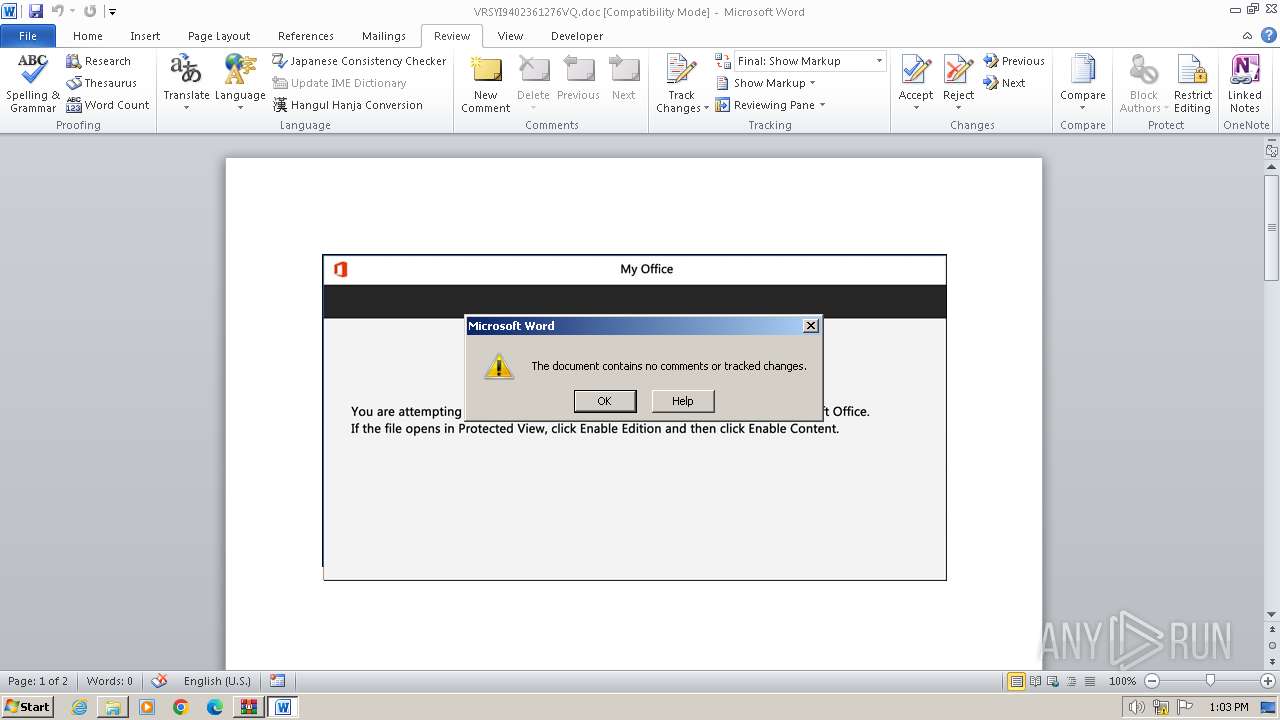Open Hangul Hanja Conversion

pyautogui.click(x=348, y=105)
